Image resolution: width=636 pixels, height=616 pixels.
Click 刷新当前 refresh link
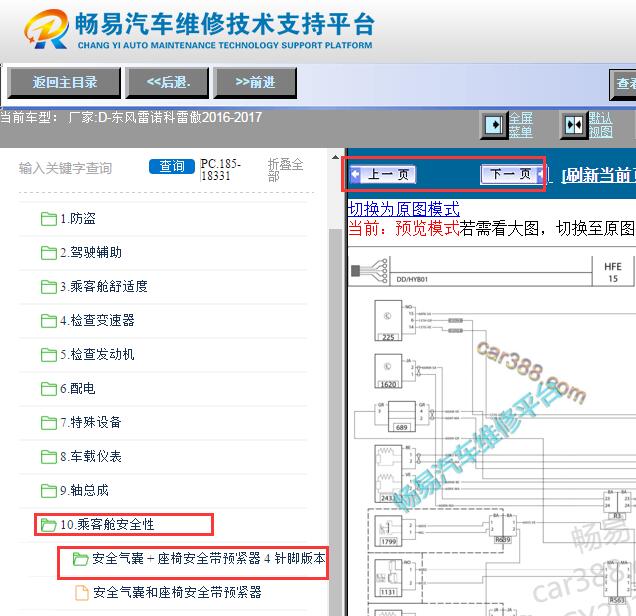pos(598,175)
